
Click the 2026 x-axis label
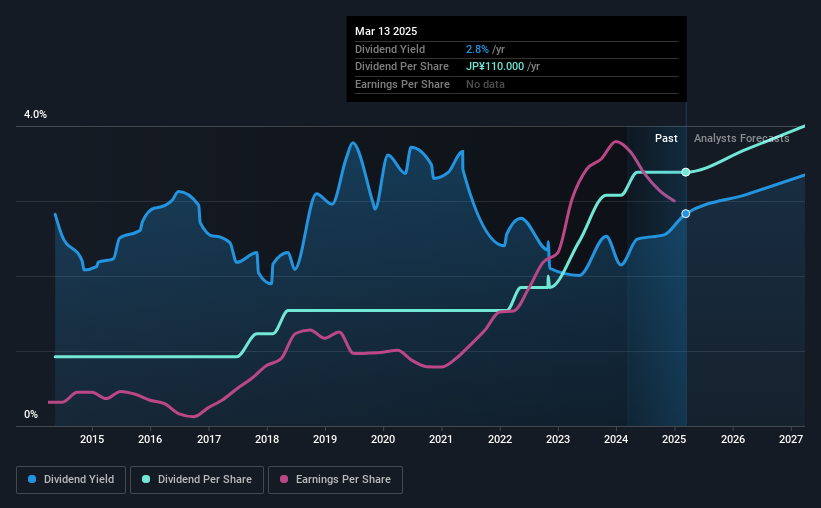733,439
